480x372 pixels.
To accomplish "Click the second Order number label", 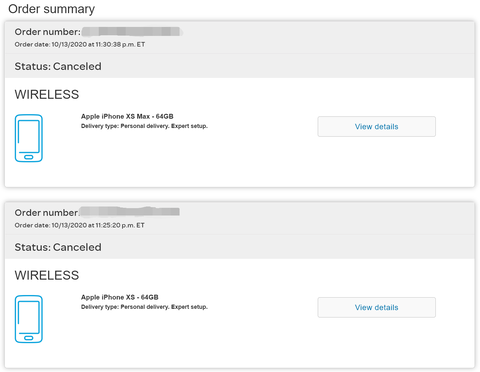I will (x=46, y=213).
